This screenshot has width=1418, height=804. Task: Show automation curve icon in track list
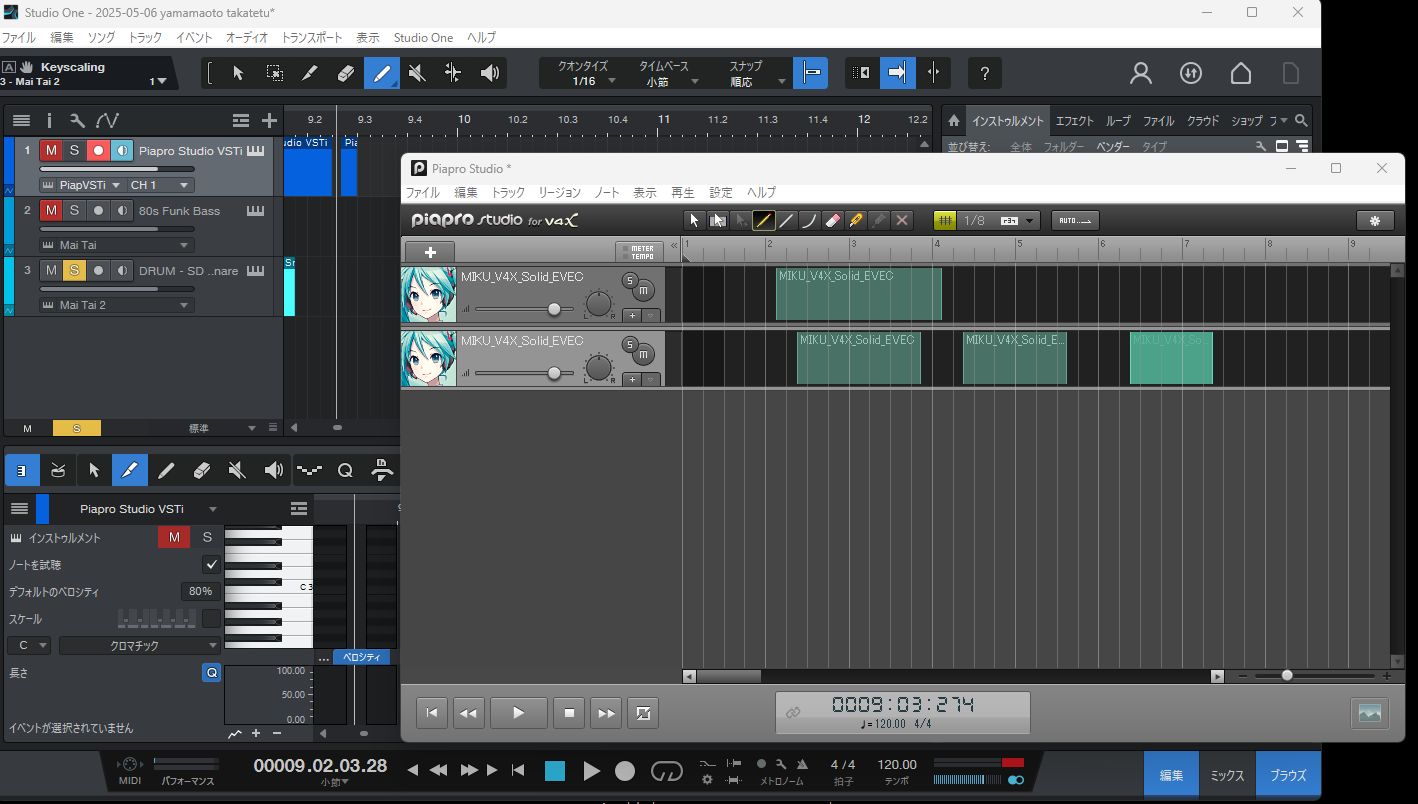coord(107,121)
